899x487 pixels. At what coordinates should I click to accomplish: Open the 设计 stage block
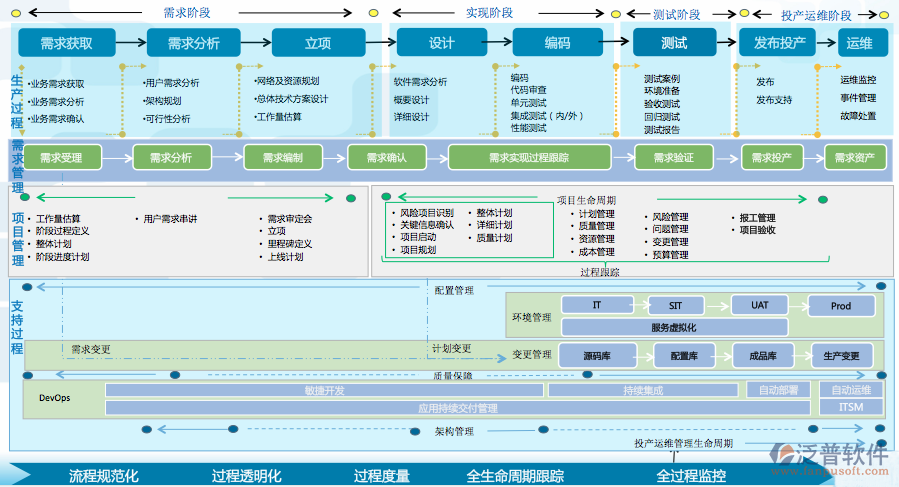click(x=441, y=43)
